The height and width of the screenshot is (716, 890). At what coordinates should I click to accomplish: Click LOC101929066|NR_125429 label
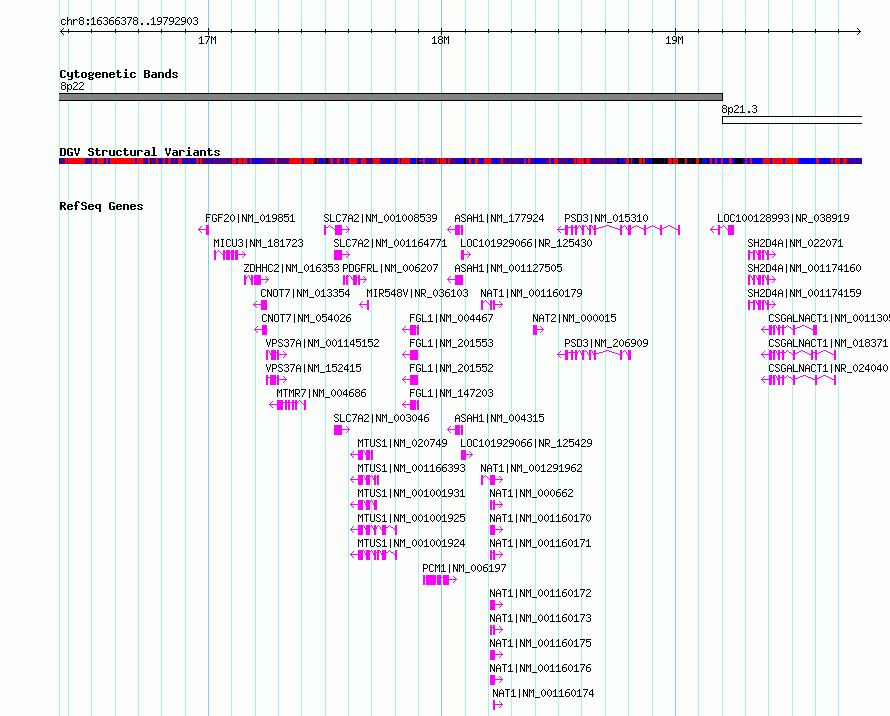pyautogui.click(x=526, y=443)
